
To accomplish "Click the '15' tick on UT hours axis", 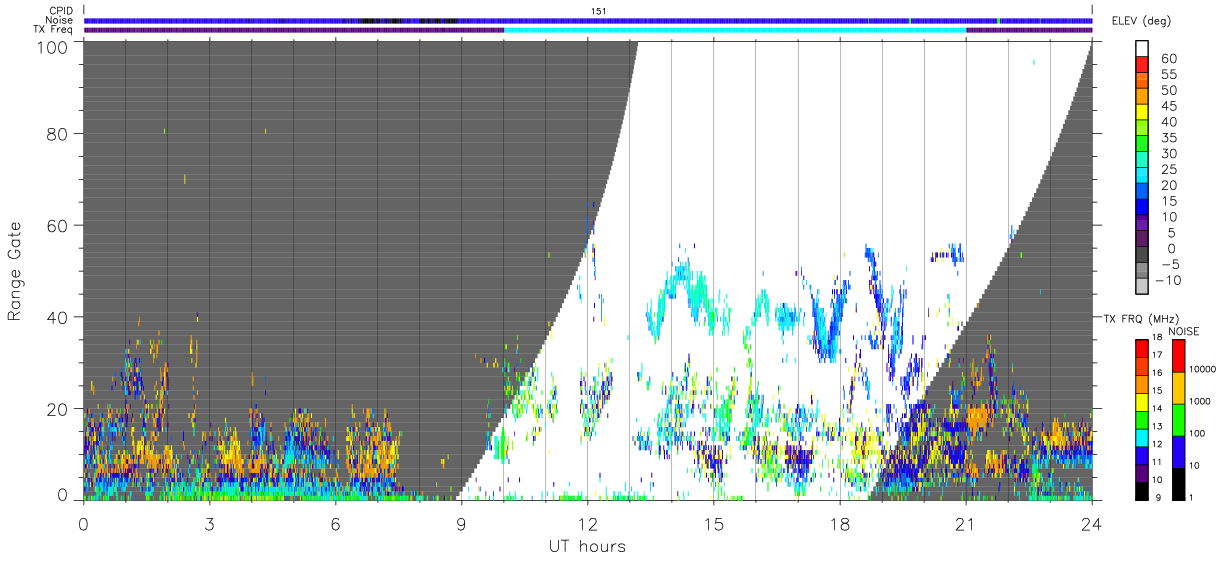I will [x=714, y=524].
